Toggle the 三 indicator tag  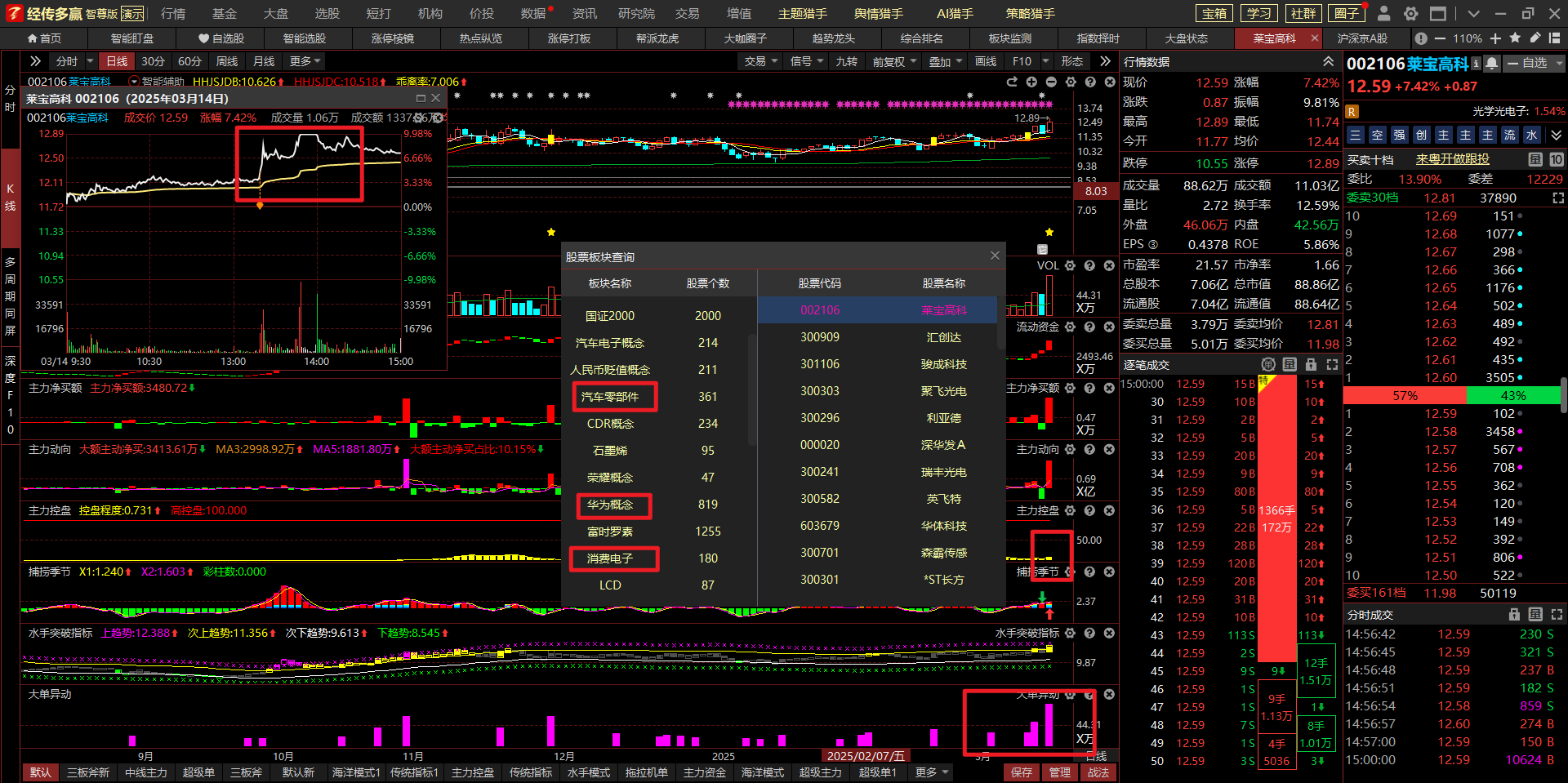1356,135
